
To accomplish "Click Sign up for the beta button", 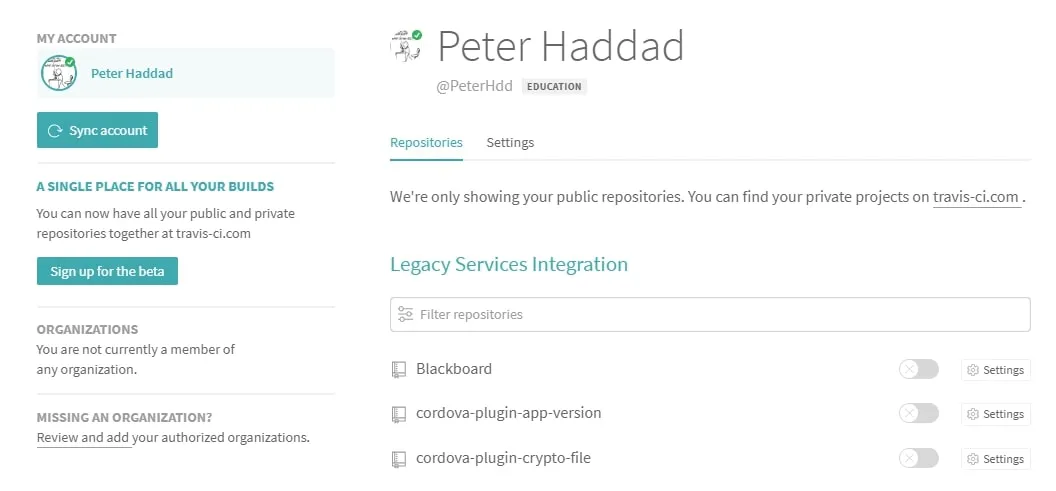I will point(107,271).
